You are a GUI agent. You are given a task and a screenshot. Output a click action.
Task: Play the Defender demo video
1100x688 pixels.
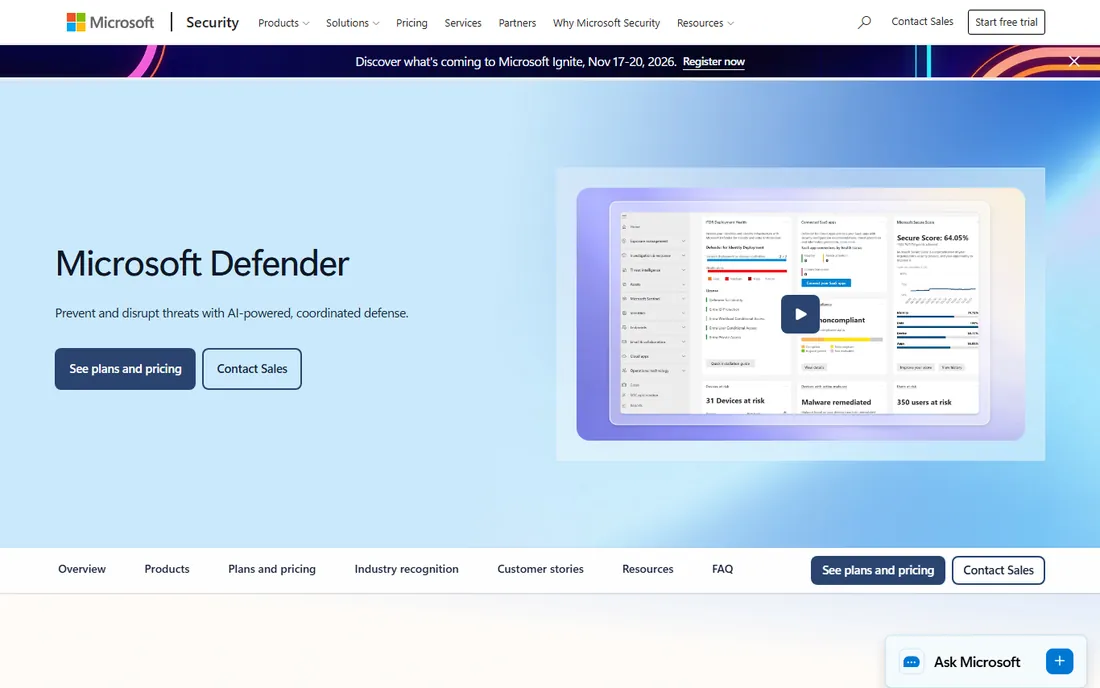pos(800,314)
